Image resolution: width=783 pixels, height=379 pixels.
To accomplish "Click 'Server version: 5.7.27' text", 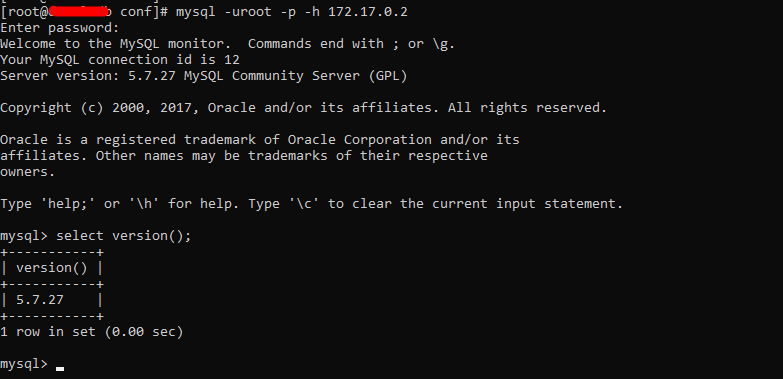I will tap(88, 76).
